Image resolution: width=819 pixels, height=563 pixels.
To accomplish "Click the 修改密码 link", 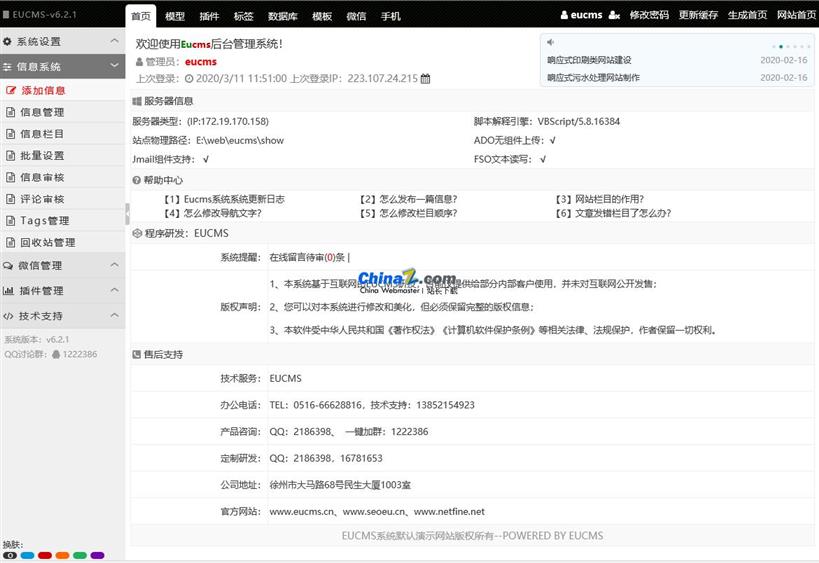I will click(x=649, y=15).
